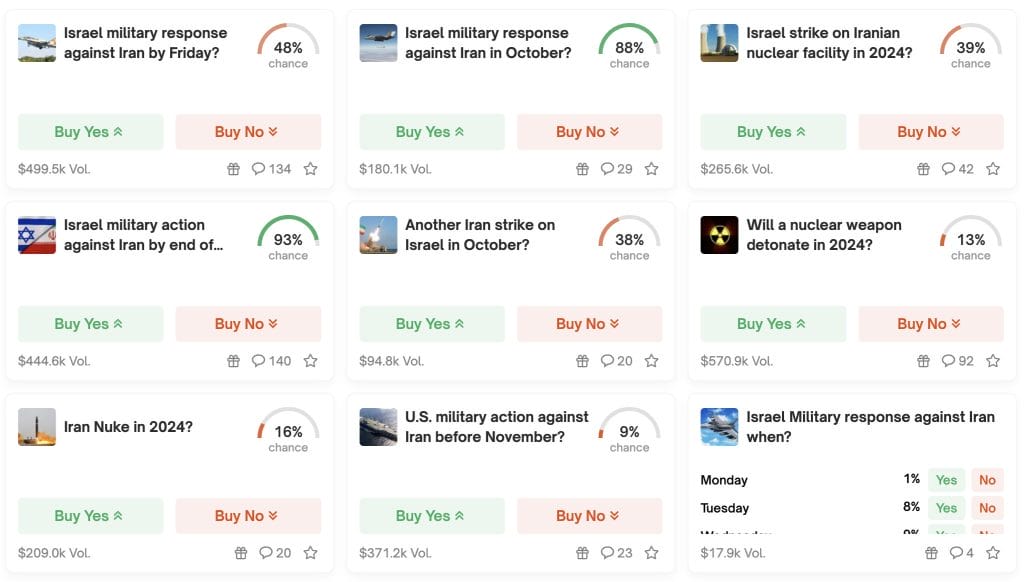Select Yes for Monday outcome
The width and height of the screenshot is (1024, 582).
[x=946, y=480]
